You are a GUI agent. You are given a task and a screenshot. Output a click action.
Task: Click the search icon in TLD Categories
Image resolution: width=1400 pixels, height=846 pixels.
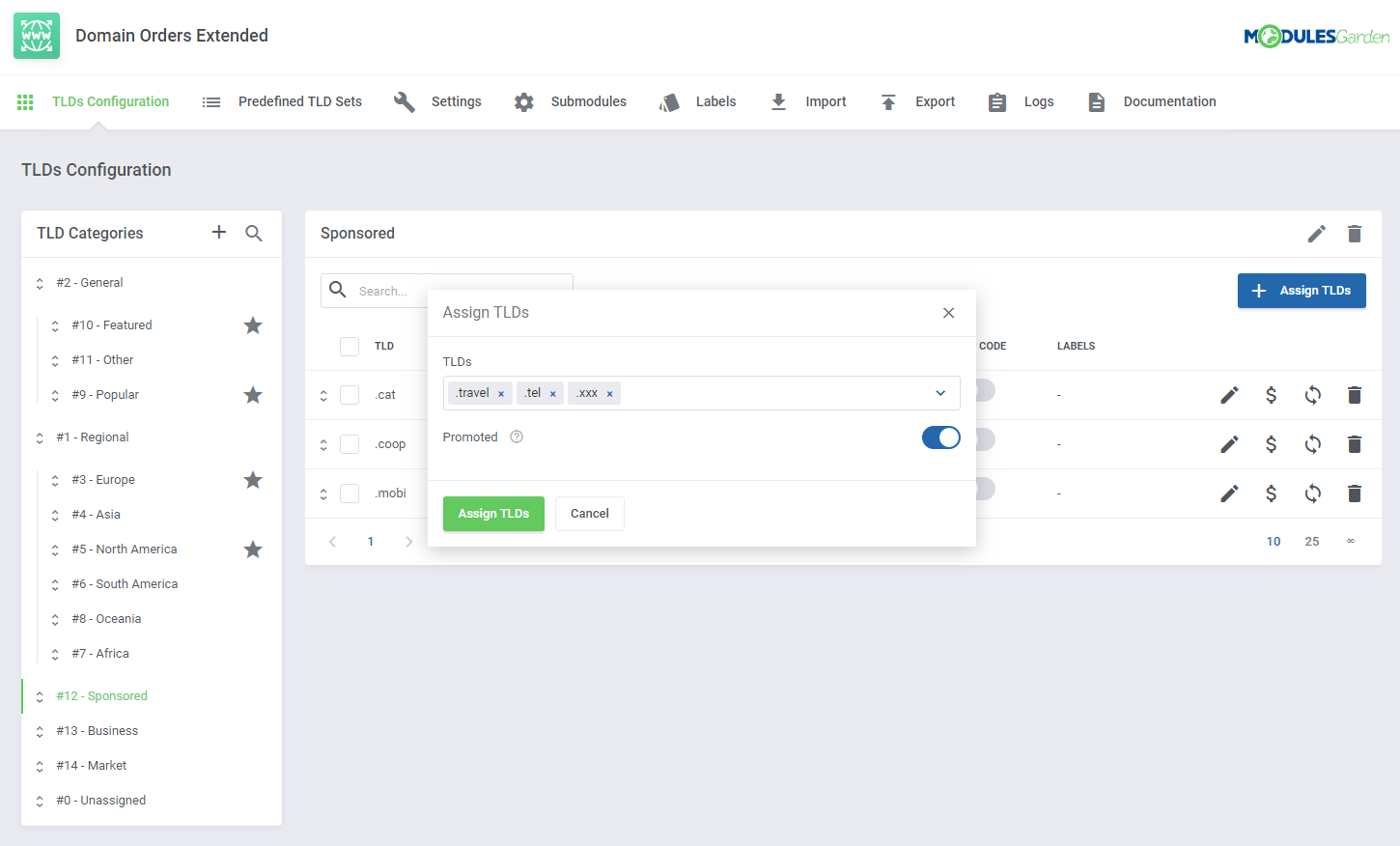coord(254,233)
